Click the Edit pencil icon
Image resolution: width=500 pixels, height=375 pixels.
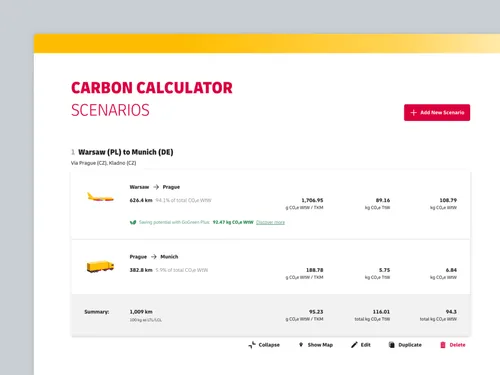coord(354,345)
